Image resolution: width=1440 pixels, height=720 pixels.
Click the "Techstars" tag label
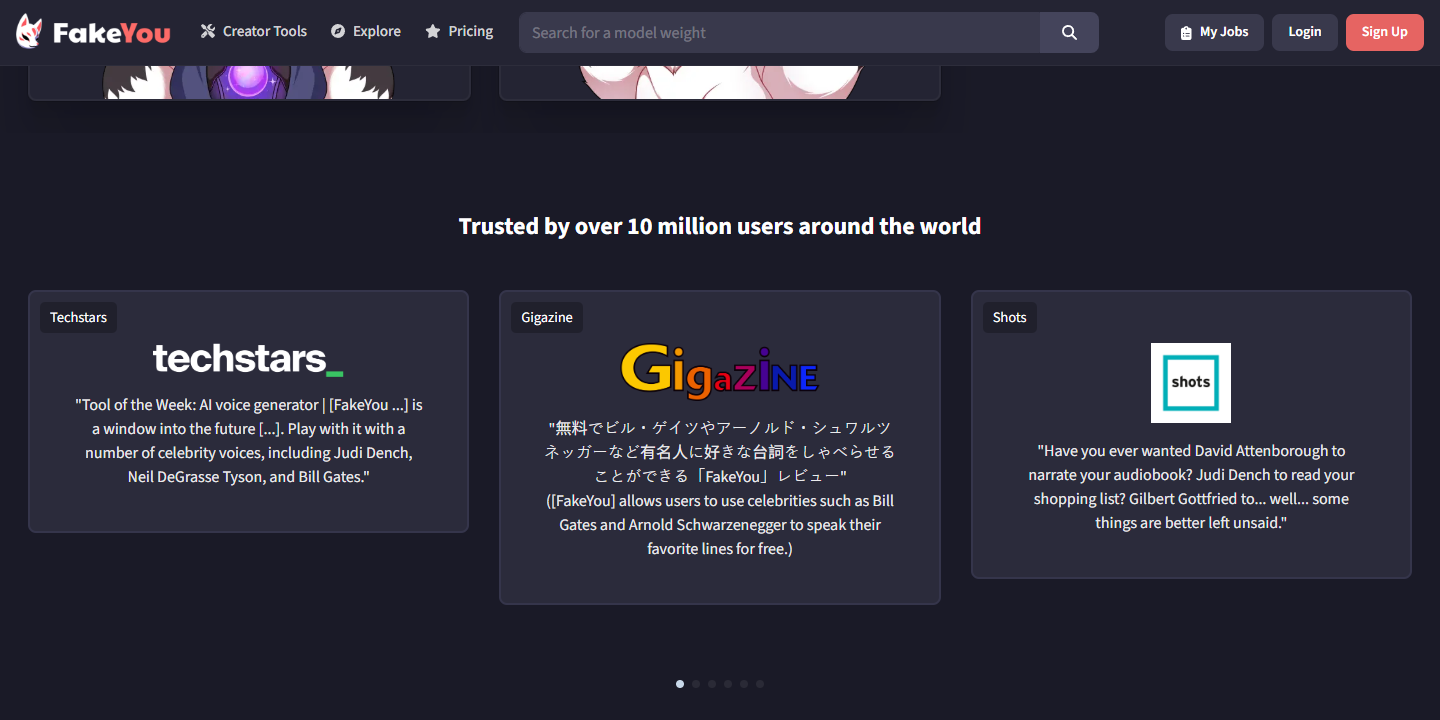(x=78, y=317)
